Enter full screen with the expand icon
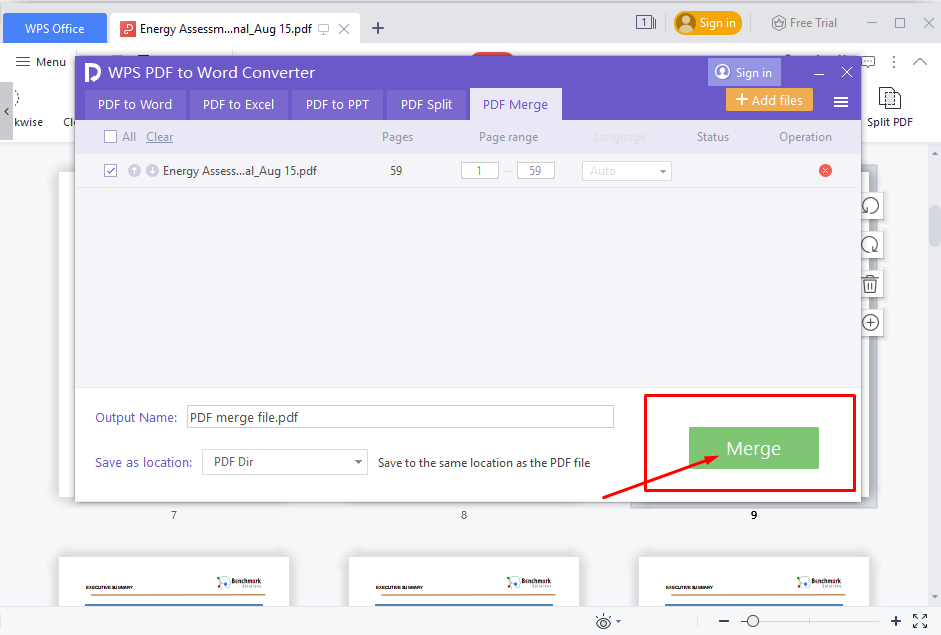Screen dimensions: 941x635 pyautogui.click(x=920, y=621)
